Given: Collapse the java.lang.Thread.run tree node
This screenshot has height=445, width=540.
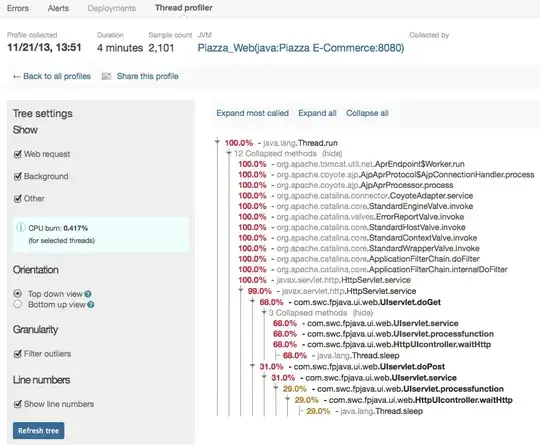Looking at the screenshot, I should tap(217, 141).
